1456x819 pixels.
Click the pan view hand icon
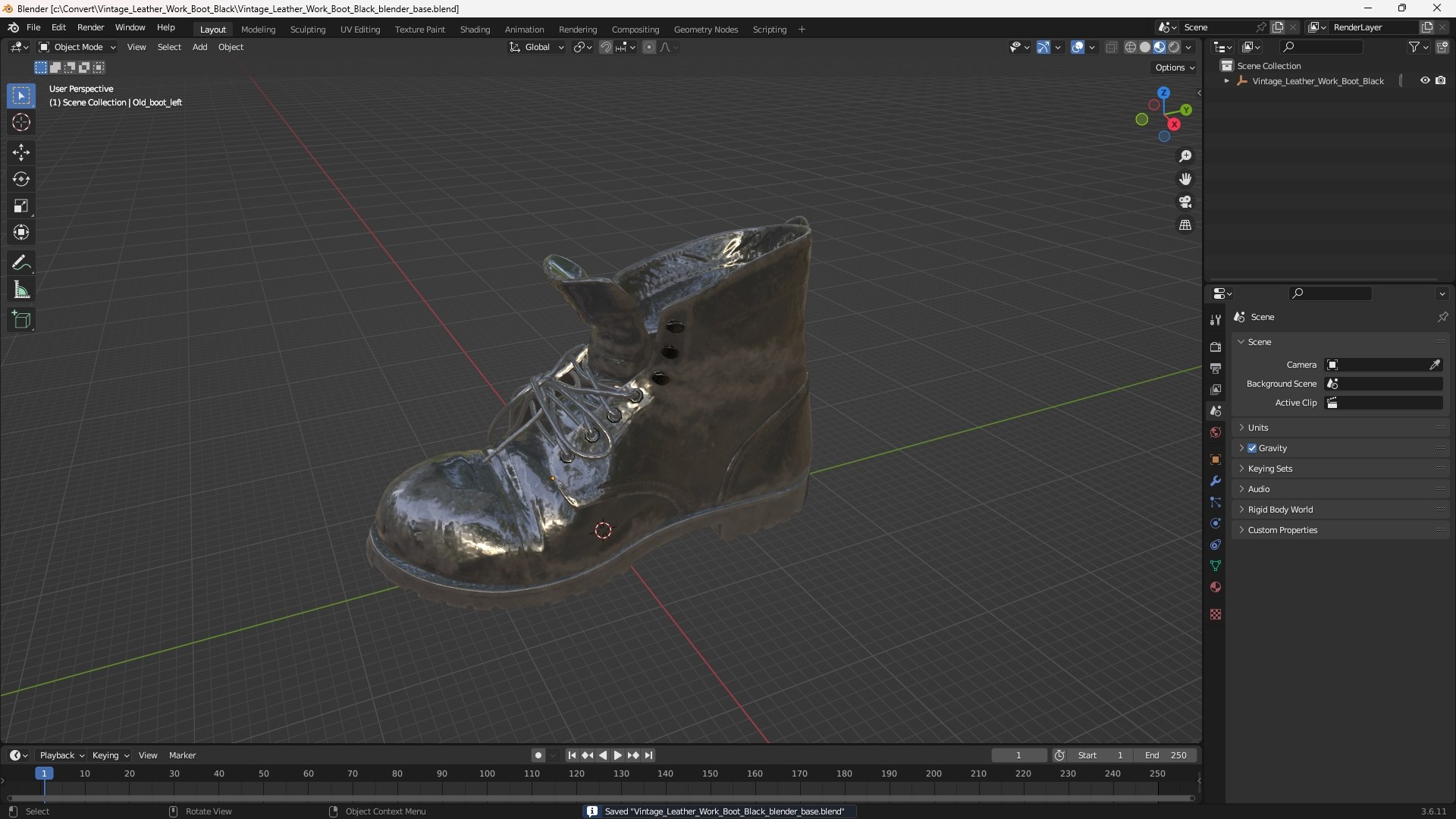(1185, 179)
